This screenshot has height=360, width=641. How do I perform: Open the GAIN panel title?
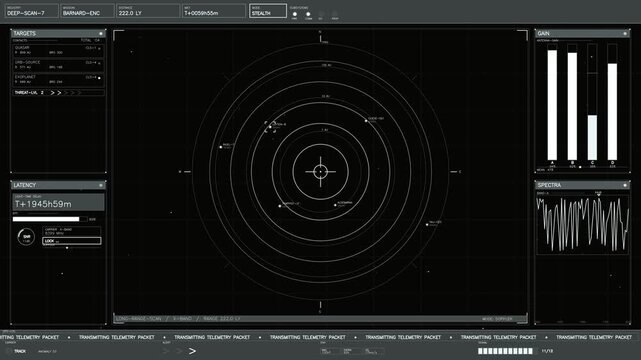click(543, 34)
